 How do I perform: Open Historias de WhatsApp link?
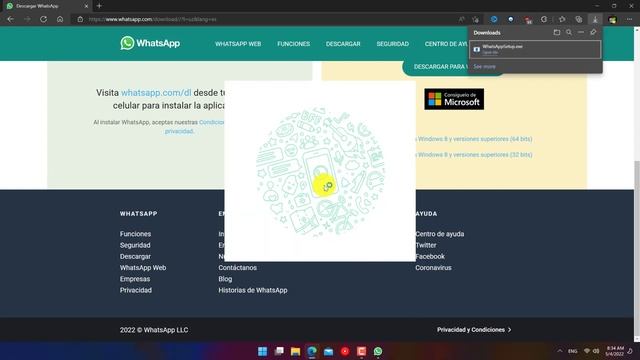pos(253,290)
